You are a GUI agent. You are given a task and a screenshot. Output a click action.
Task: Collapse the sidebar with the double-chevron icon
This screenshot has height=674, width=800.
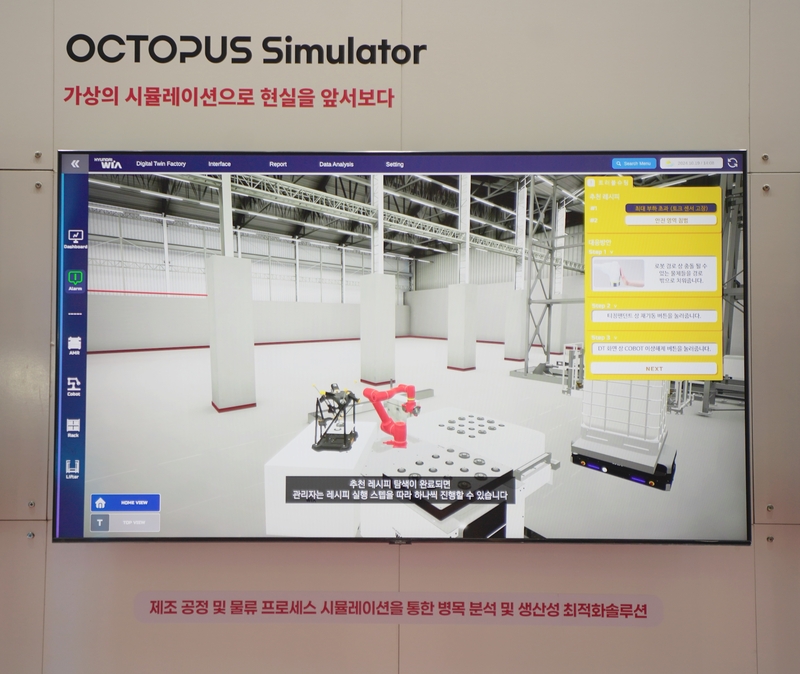pos(73,164)
